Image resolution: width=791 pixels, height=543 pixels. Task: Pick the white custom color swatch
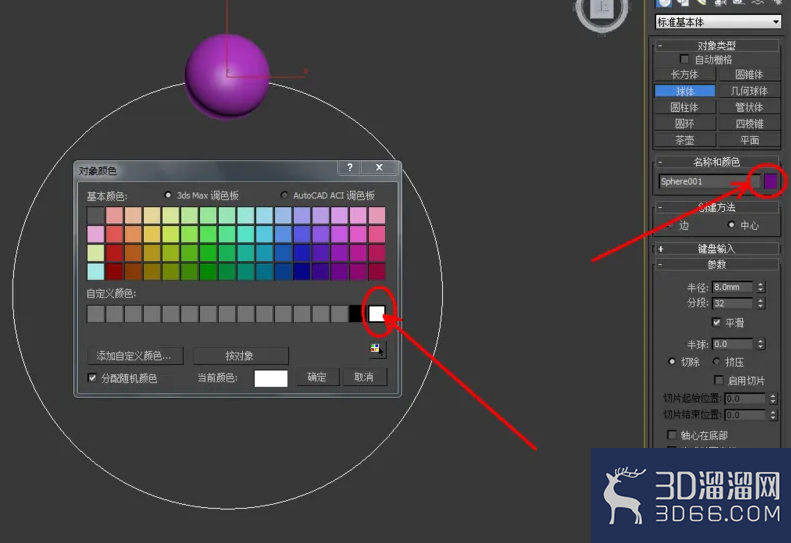coord(377,313)
